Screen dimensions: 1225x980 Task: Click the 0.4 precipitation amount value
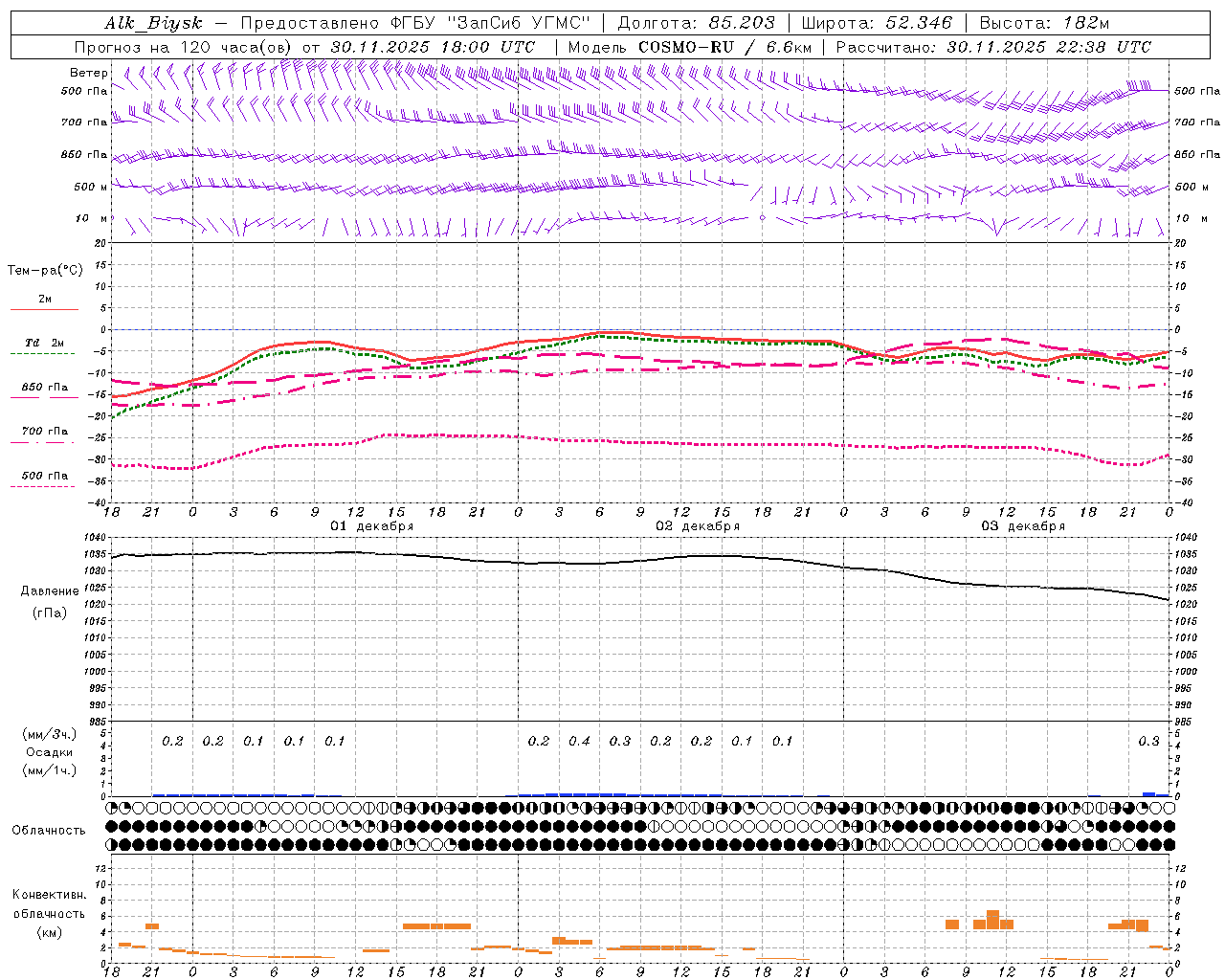(x=579, y=741)
